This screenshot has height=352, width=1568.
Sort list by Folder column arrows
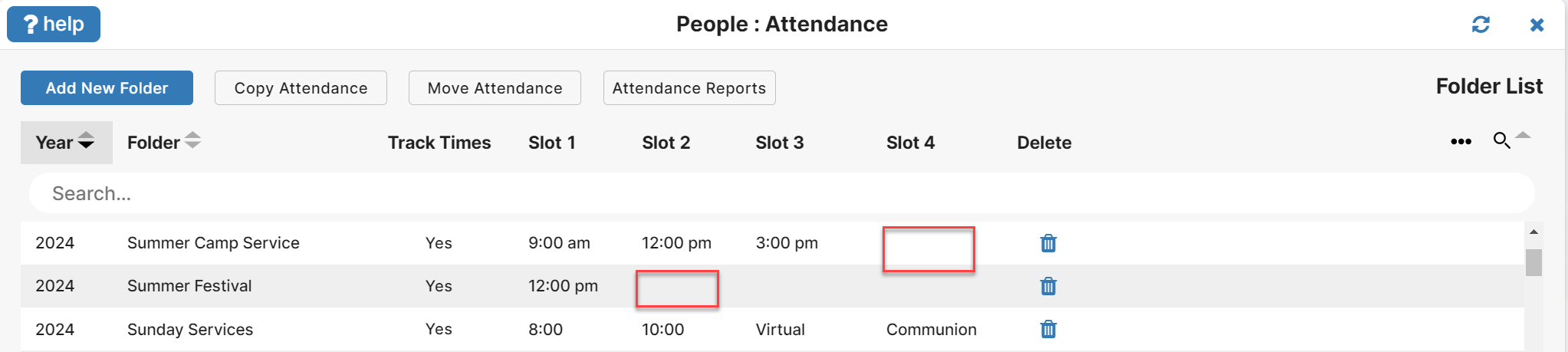pos(192,140)
